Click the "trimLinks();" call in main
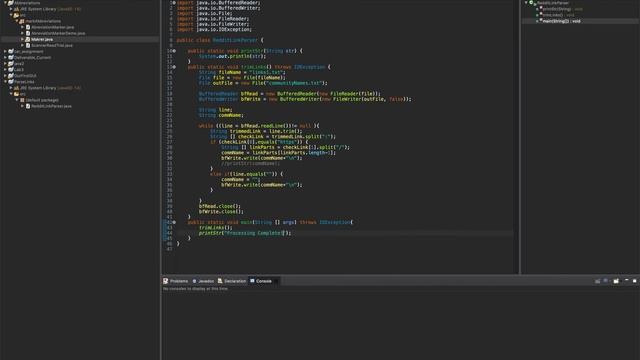The height and width of the screenshot is (360, 640). 216,228
